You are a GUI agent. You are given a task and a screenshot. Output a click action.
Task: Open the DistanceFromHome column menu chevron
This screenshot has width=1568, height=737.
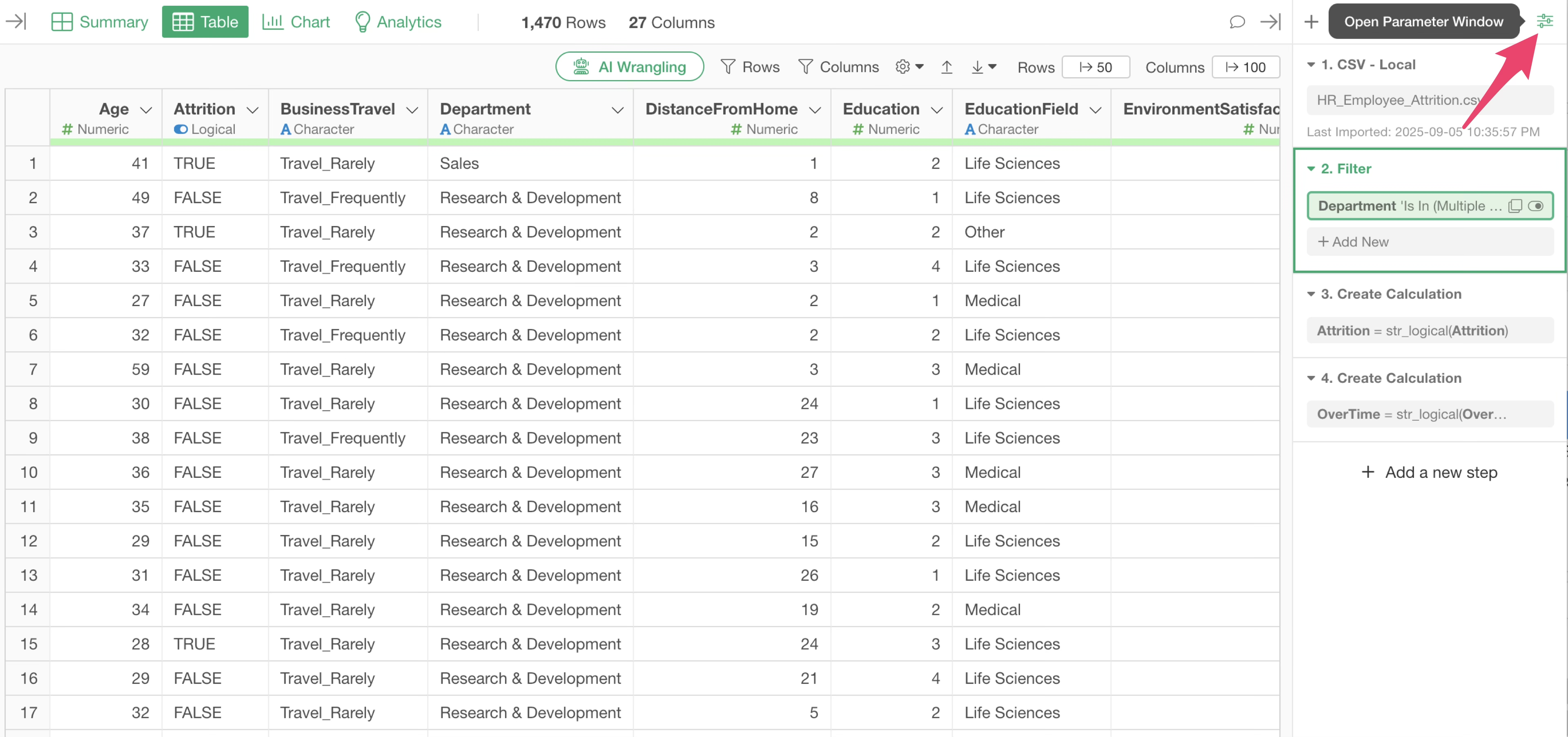coord(815,110)
